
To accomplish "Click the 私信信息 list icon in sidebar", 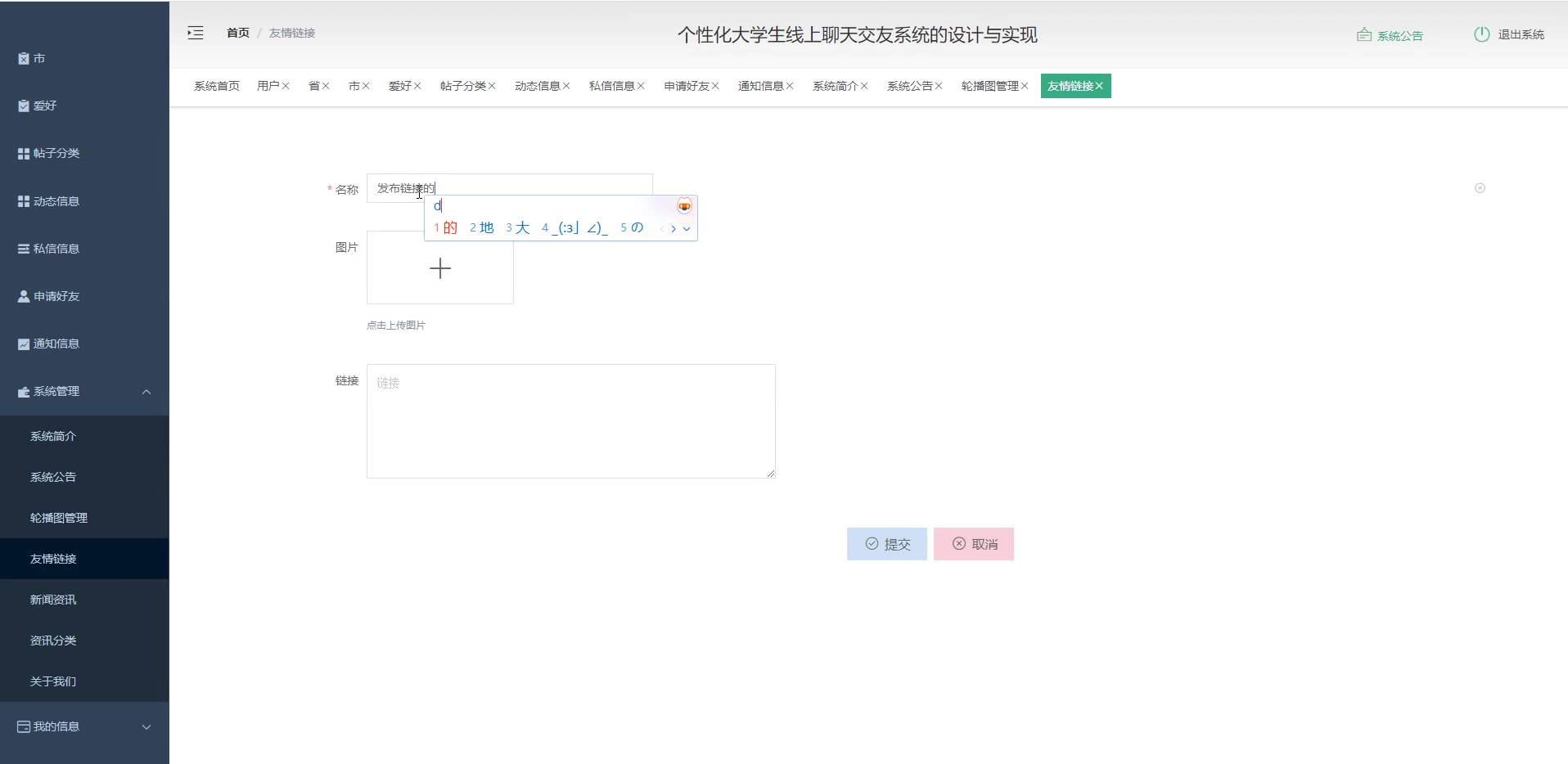I will [24, 249].
